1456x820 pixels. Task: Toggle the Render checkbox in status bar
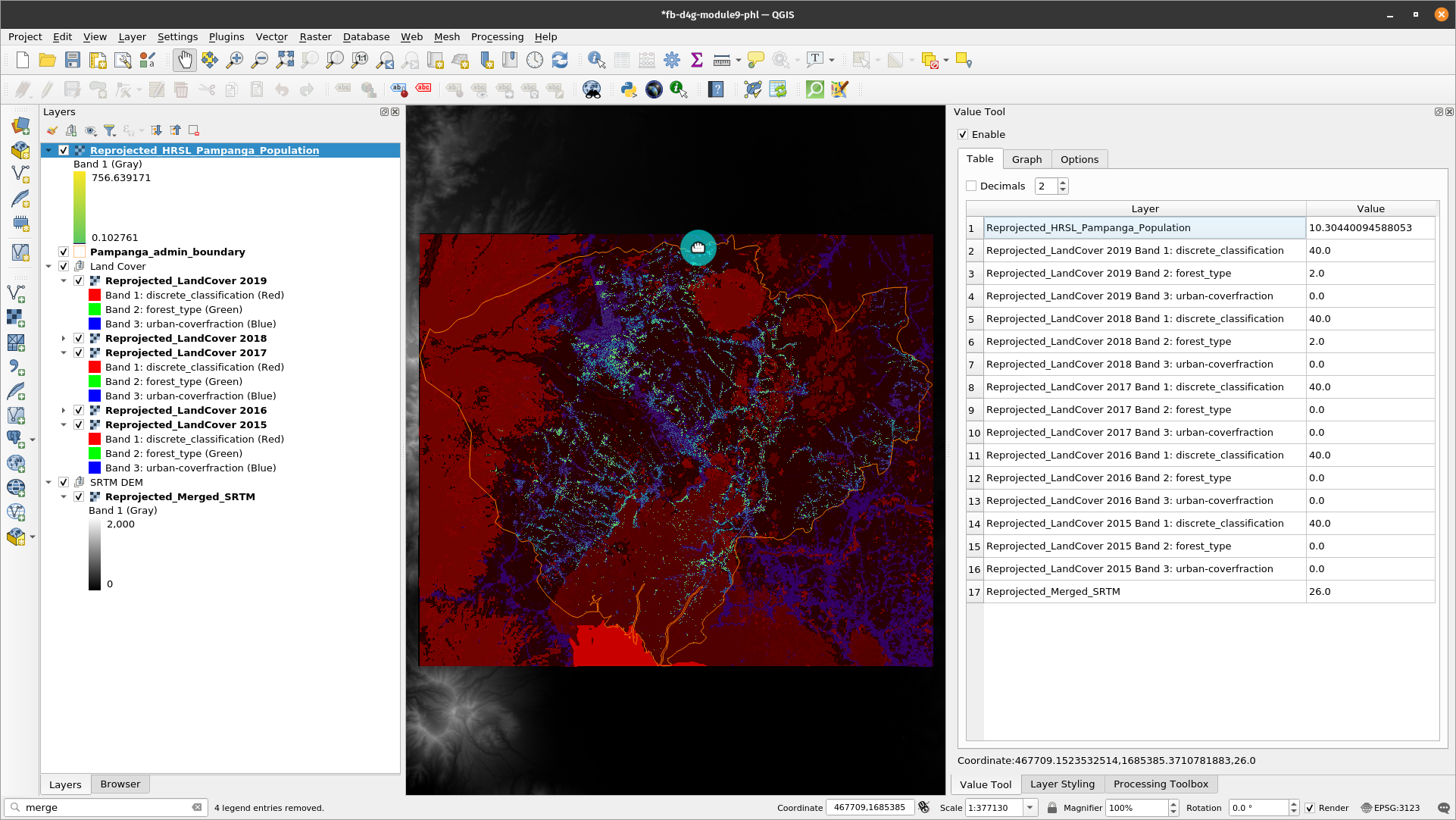point(1310,808)
